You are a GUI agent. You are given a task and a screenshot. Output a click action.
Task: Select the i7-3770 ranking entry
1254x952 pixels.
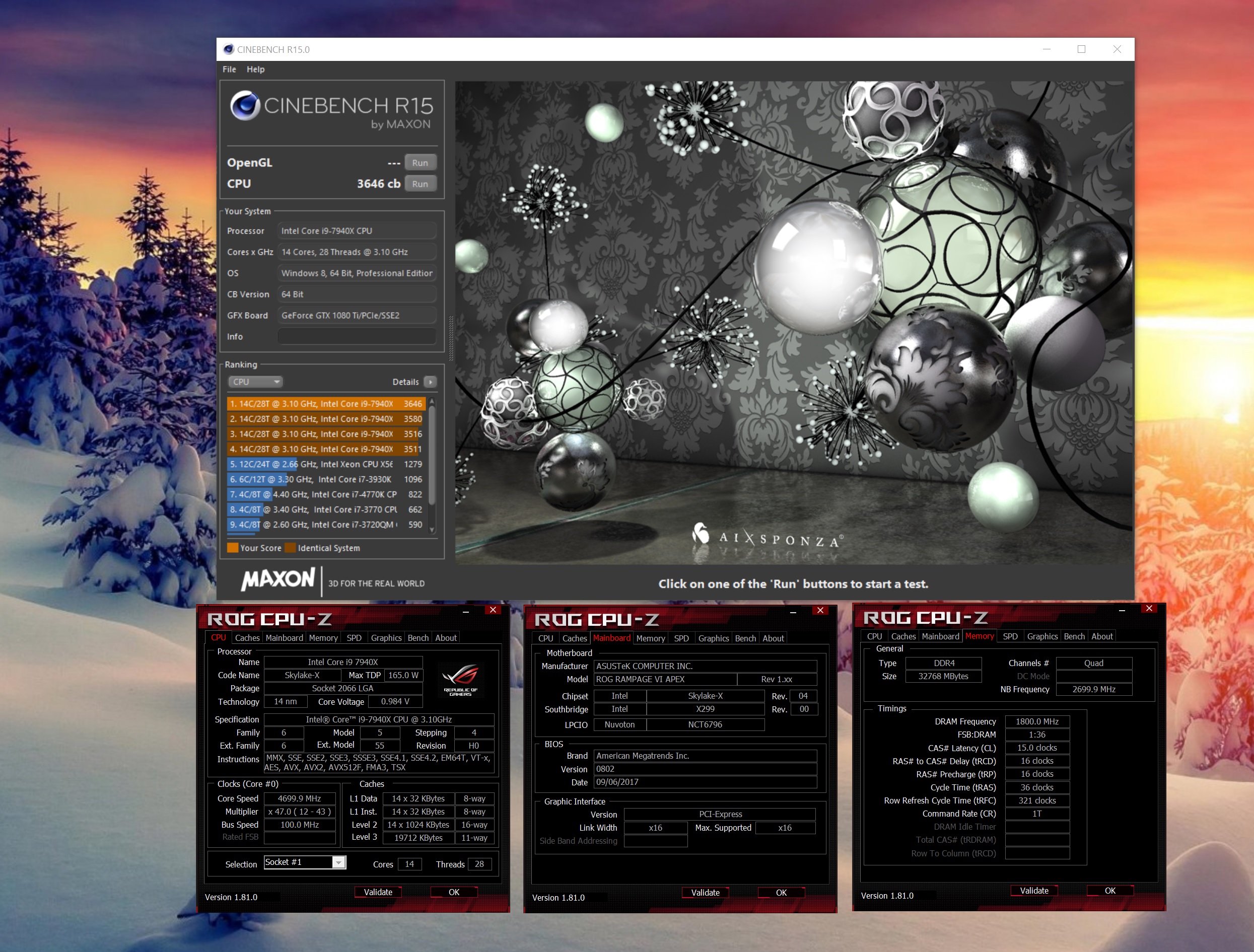326,509
